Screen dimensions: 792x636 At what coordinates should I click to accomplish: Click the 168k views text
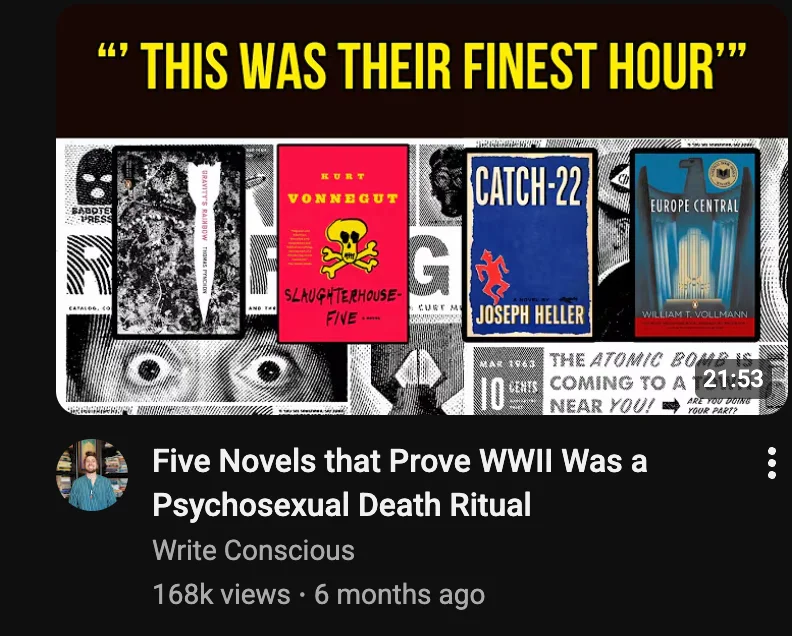[x=221, y=594]
